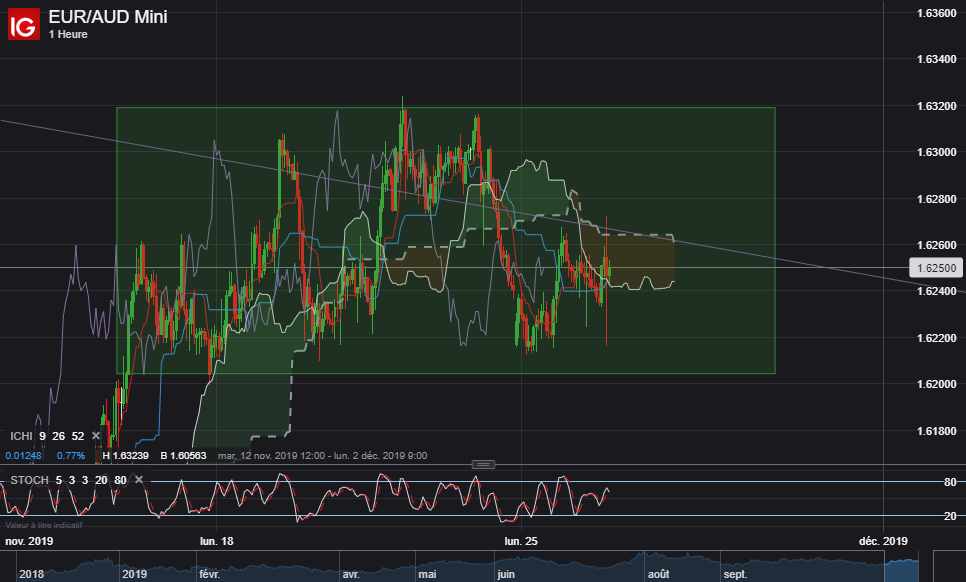Click the 2018 marker in the navigator
Screen dimensions: 966x582
31,574
